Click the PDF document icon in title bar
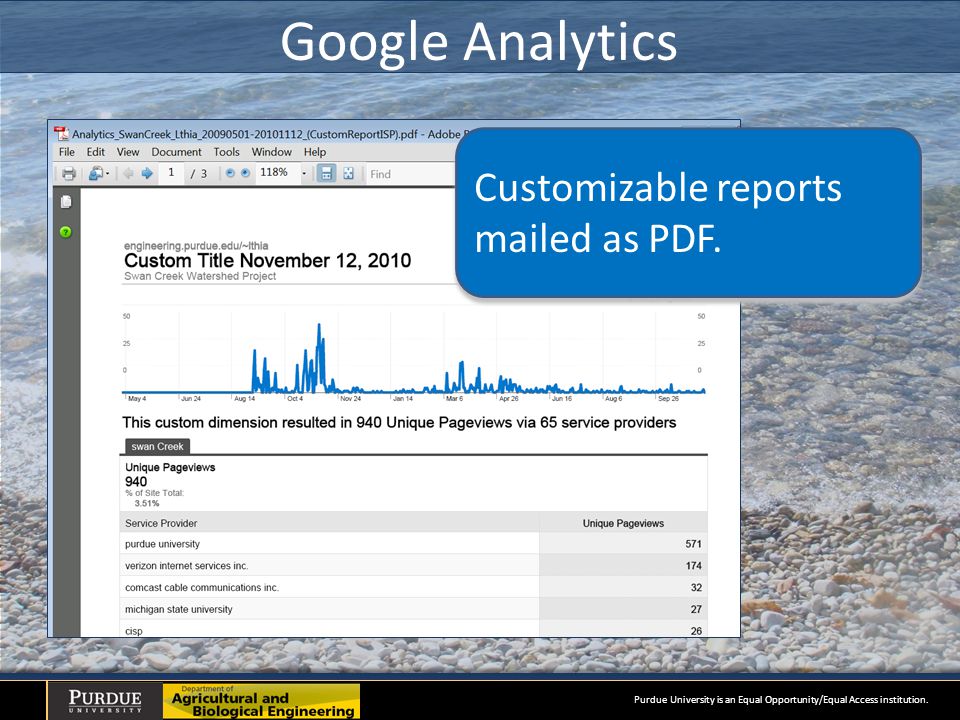This screenshot has height=720, width=960. tap(61, 133)
